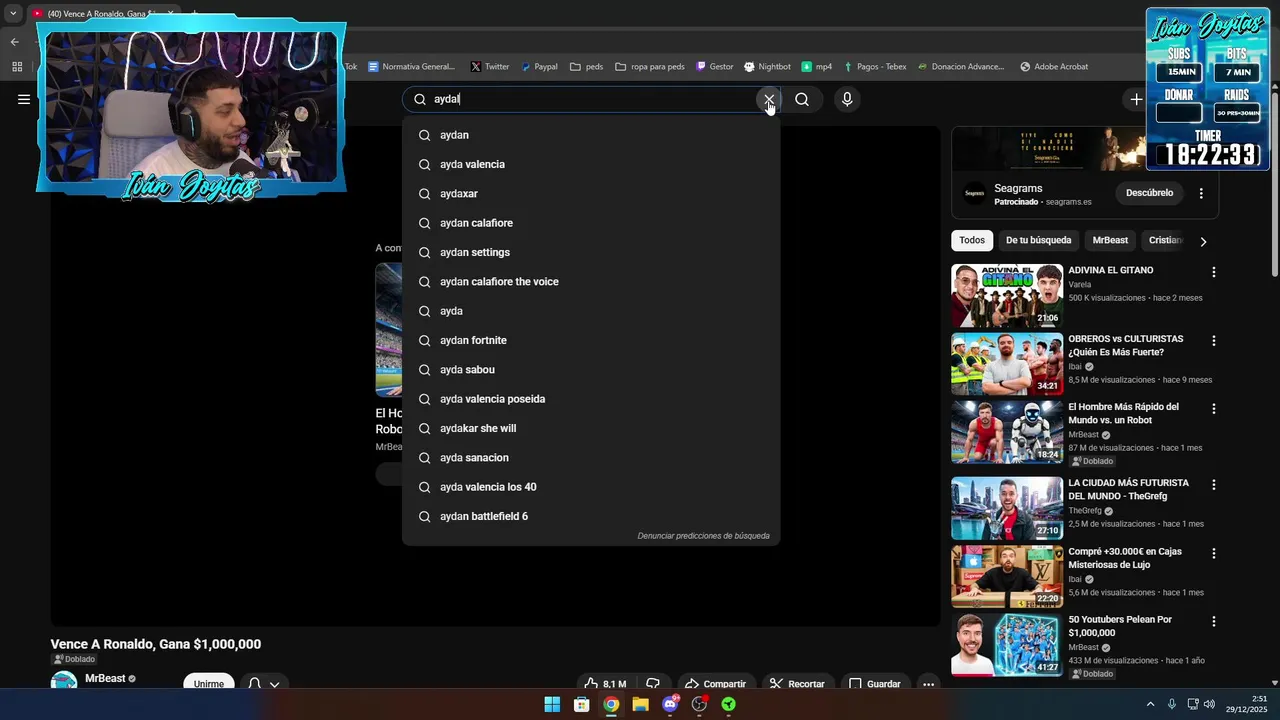1280x720 pixels.
Task: Open ADIVINA EL GITANO video thumbnail
Action: 1007,296
